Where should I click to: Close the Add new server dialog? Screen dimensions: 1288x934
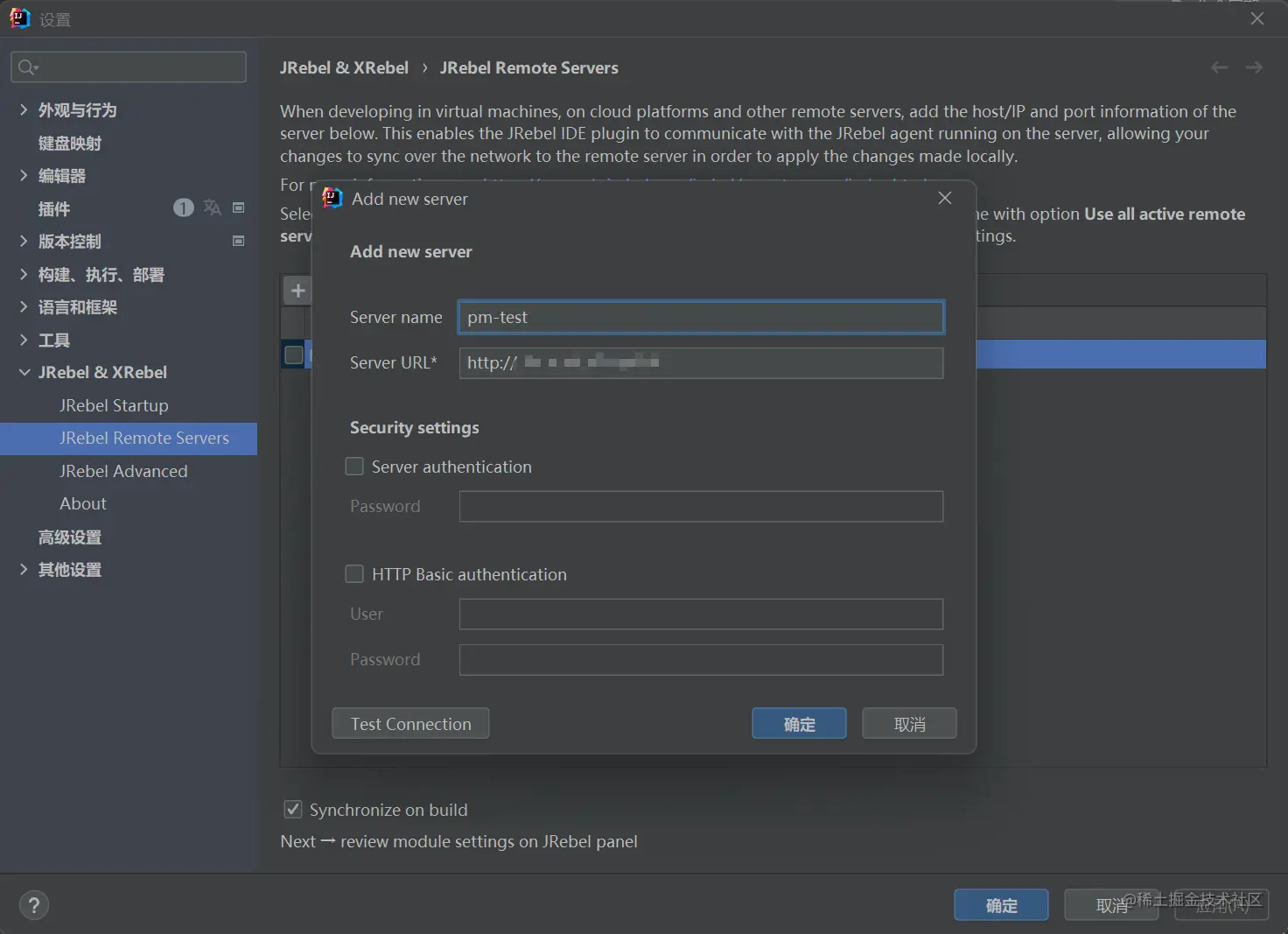pyautogui.click(x=945, y=198)
